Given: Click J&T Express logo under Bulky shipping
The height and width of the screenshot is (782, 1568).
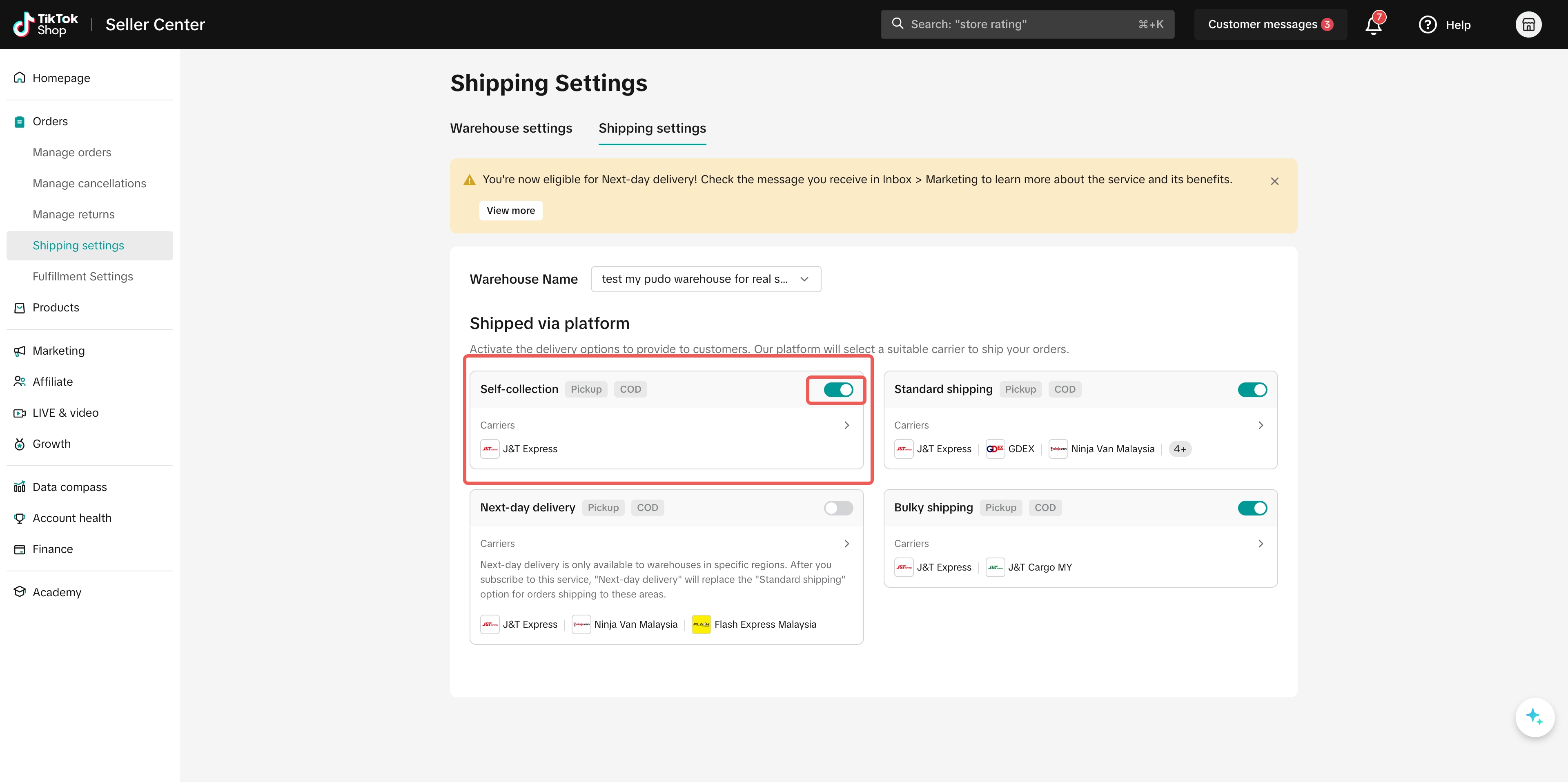Looking at the screenshot, I should 903,567.
